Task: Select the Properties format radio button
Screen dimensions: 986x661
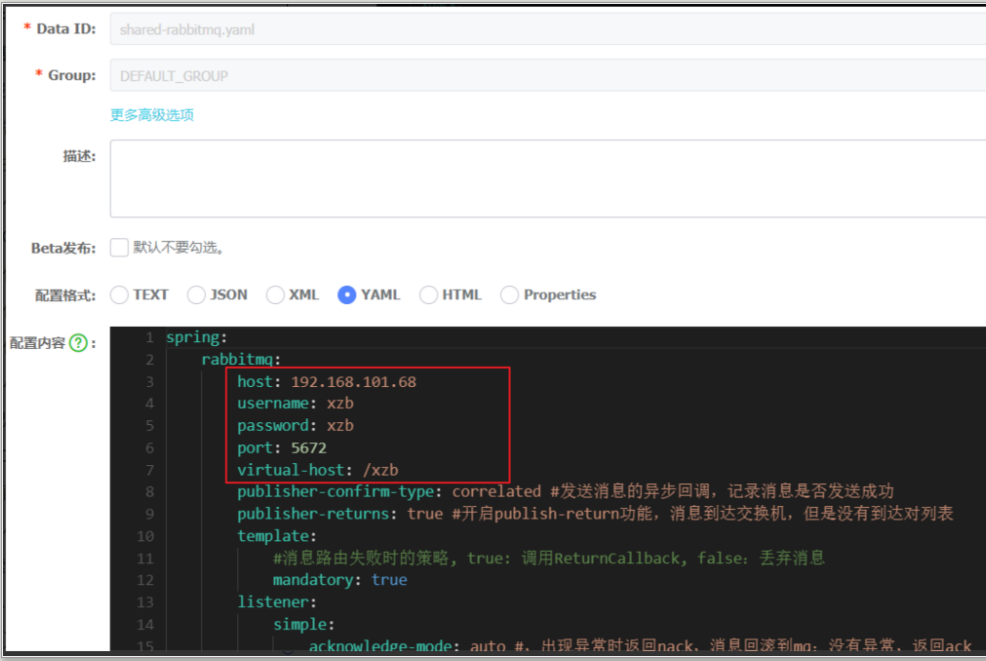Action: point(509,295)
